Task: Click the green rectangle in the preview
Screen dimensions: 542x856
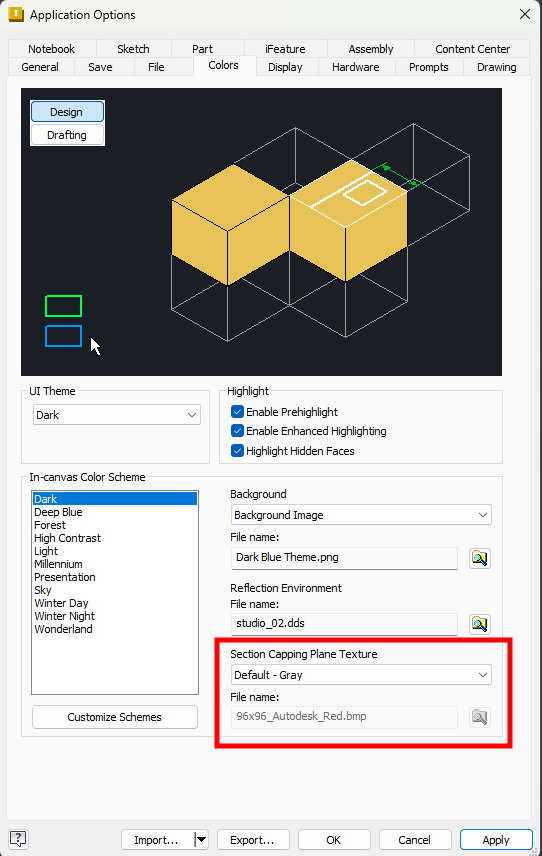Action: click(x=63, y=306)
